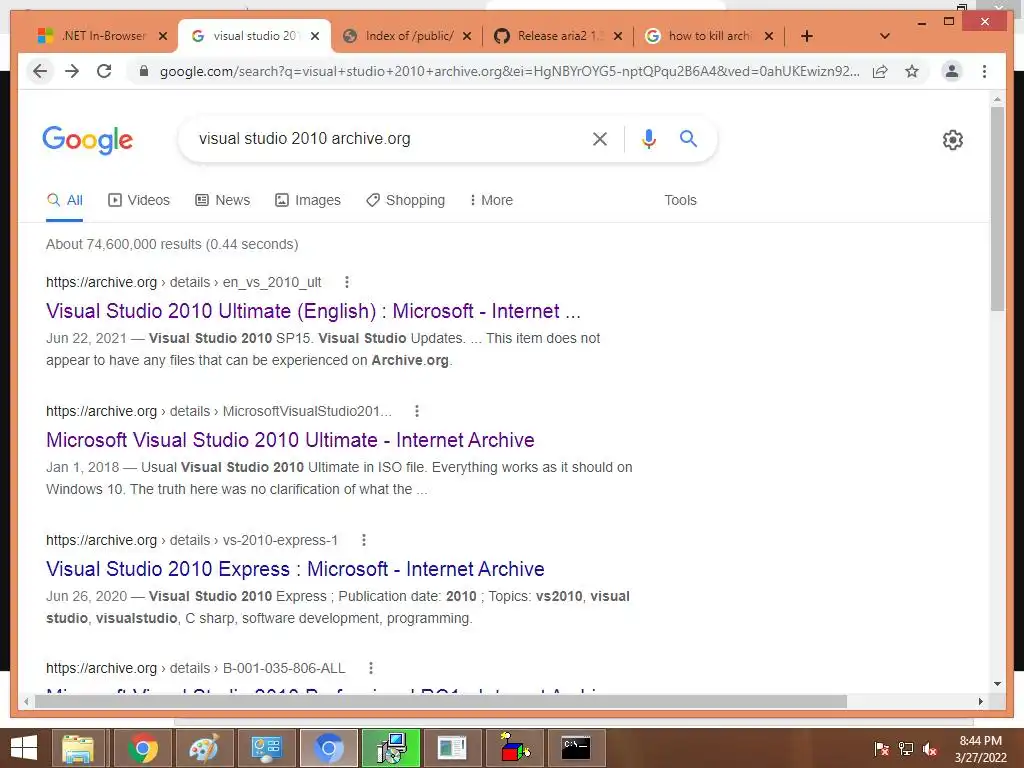Open the Command Prompt taskbar icon
This screenshot has width=1024, height=768.
click(576, 748)
